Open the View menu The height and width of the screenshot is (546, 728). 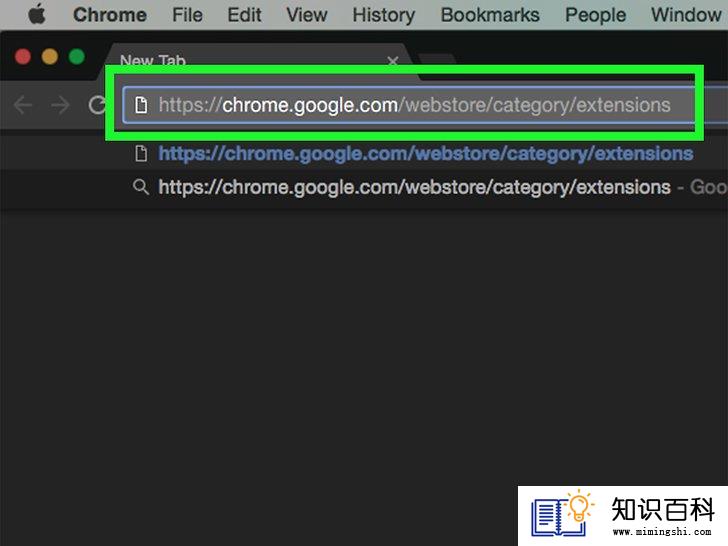[306, 15]
